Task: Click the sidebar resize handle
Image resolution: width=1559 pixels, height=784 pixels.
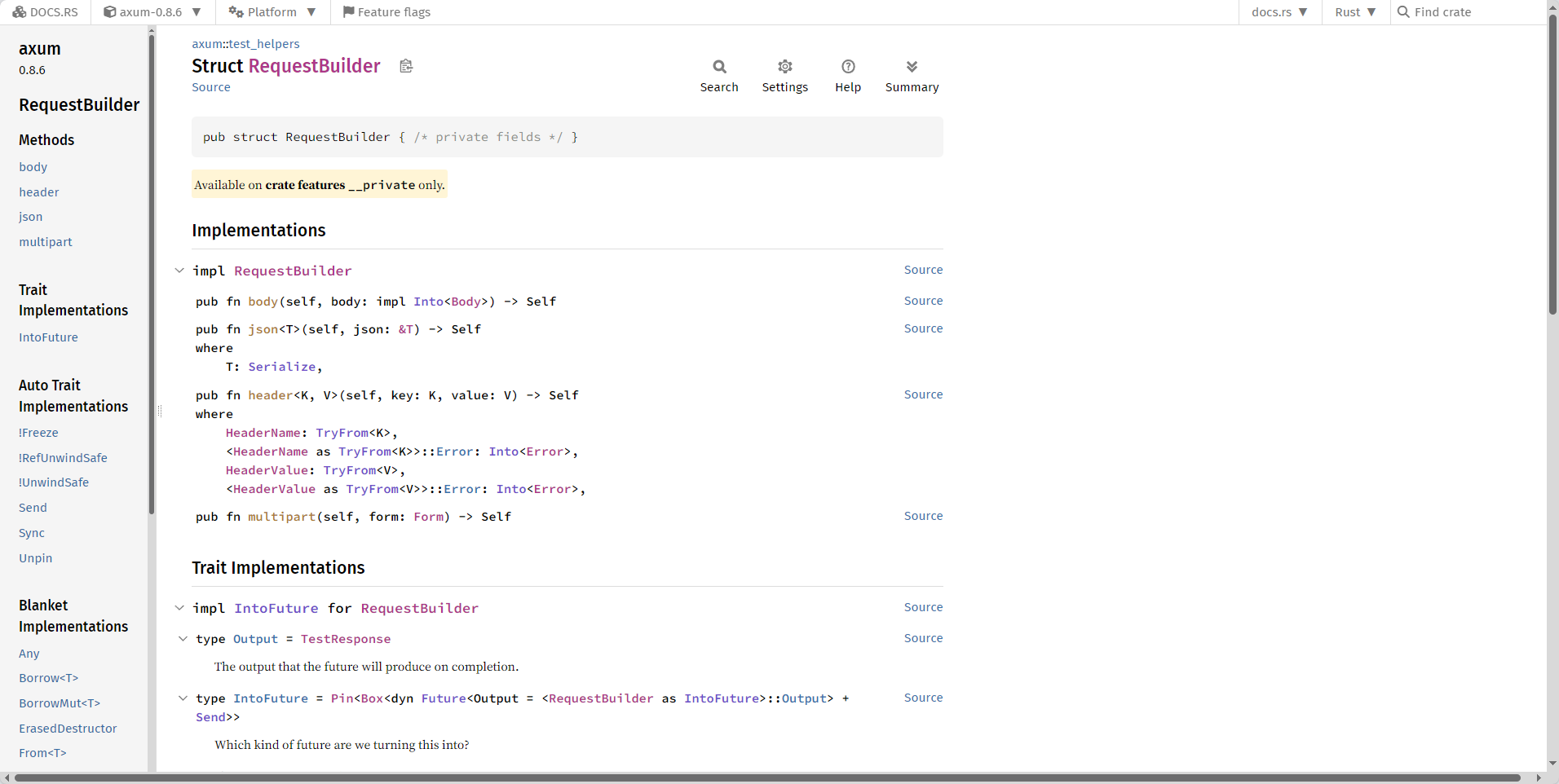Action: [x=159, y=412]
